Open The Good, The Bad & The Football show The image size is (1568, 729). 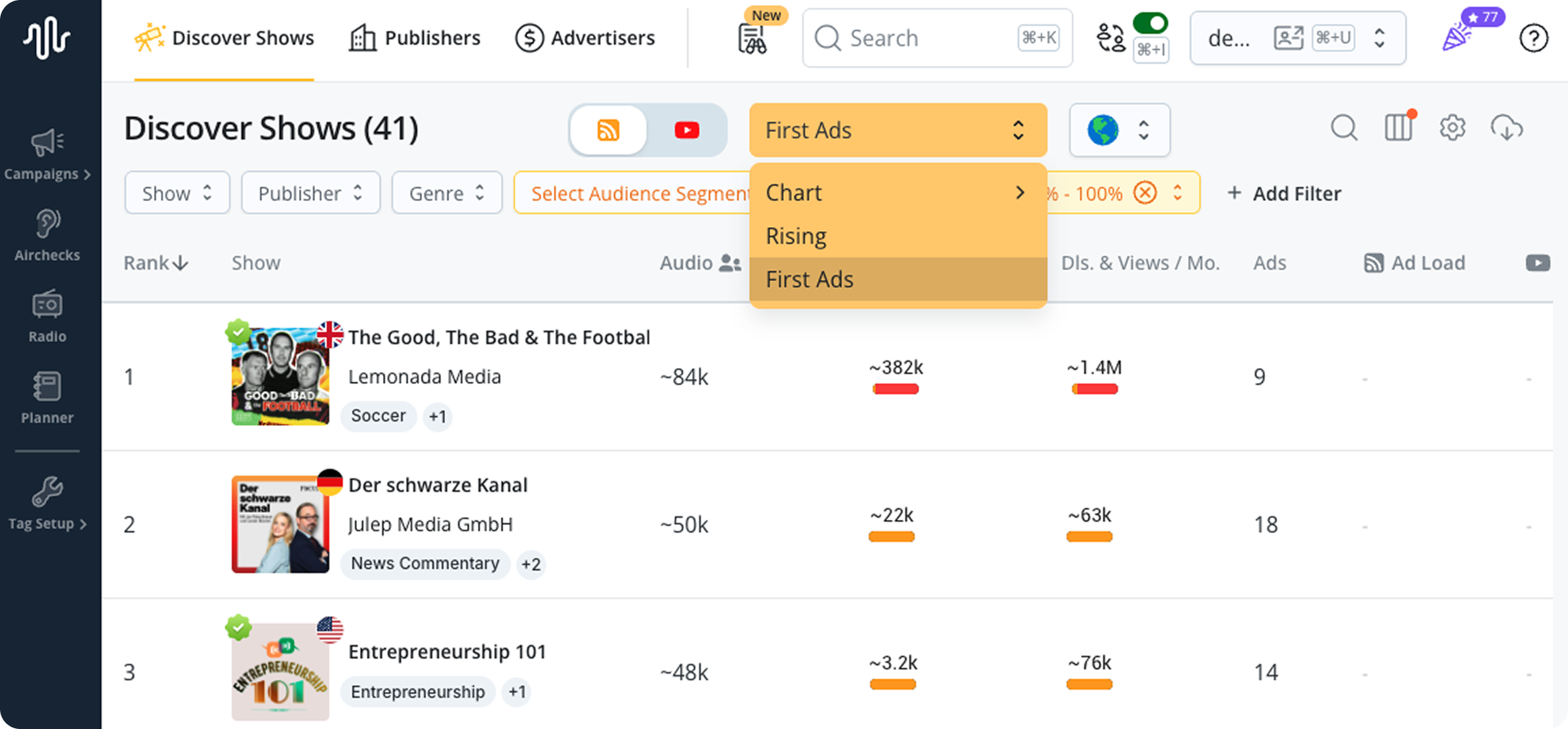click(x=499, y=337)
